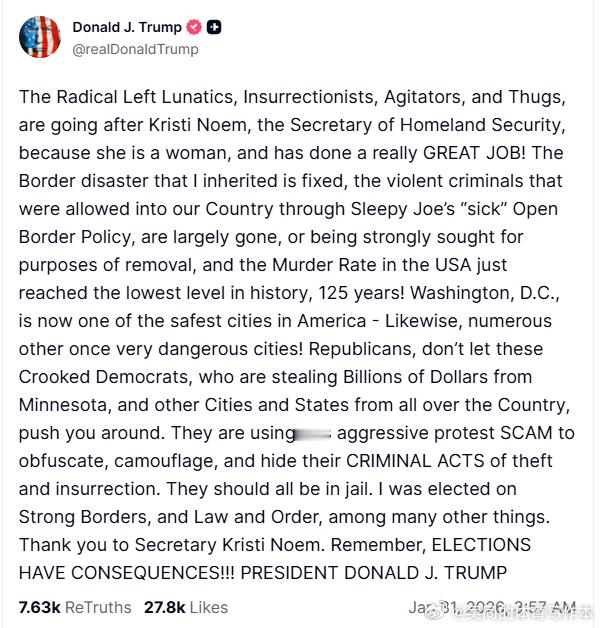Open the Donald J. Trump display name
601x628 pixels.
(127, 28)
